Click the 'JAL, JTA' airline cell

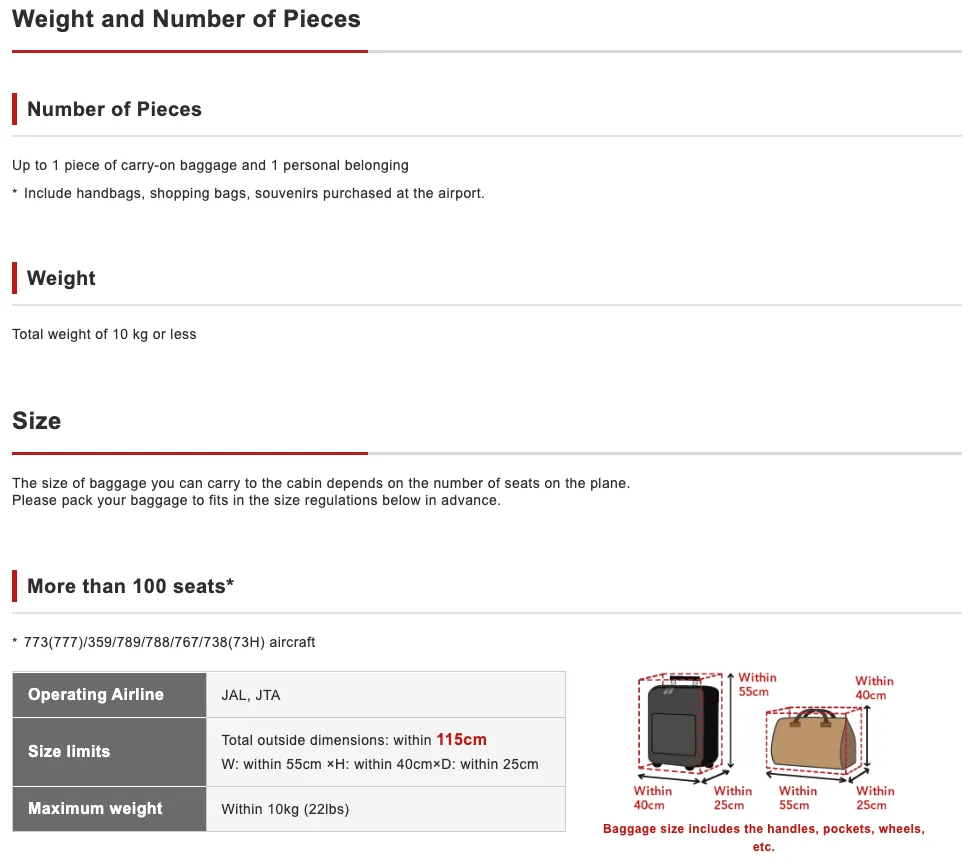click(x=385, y=695)
